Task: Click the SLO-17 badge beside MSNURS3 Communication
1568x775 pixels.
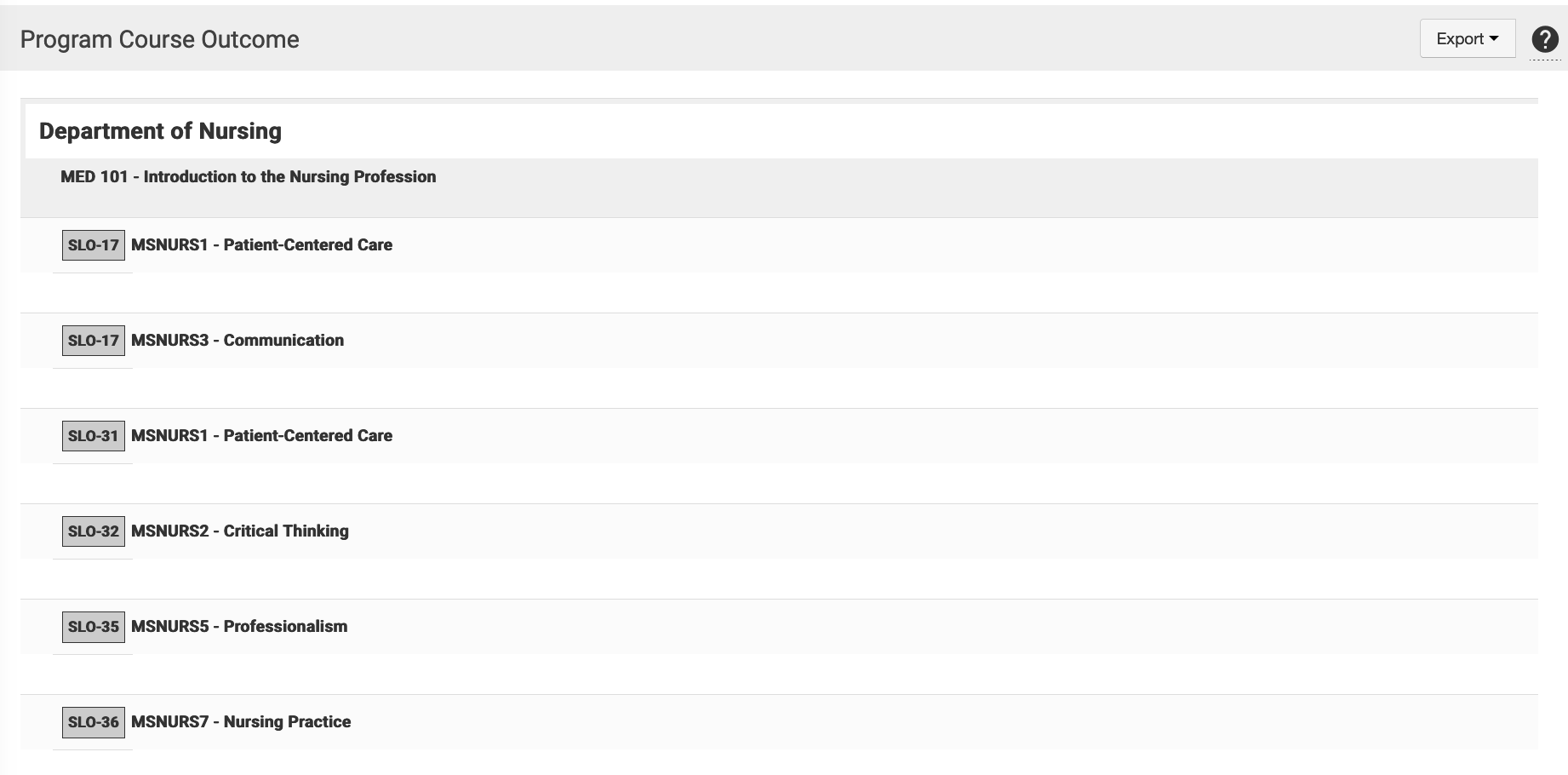Action: pyautogui.click(x=94, y=341)
